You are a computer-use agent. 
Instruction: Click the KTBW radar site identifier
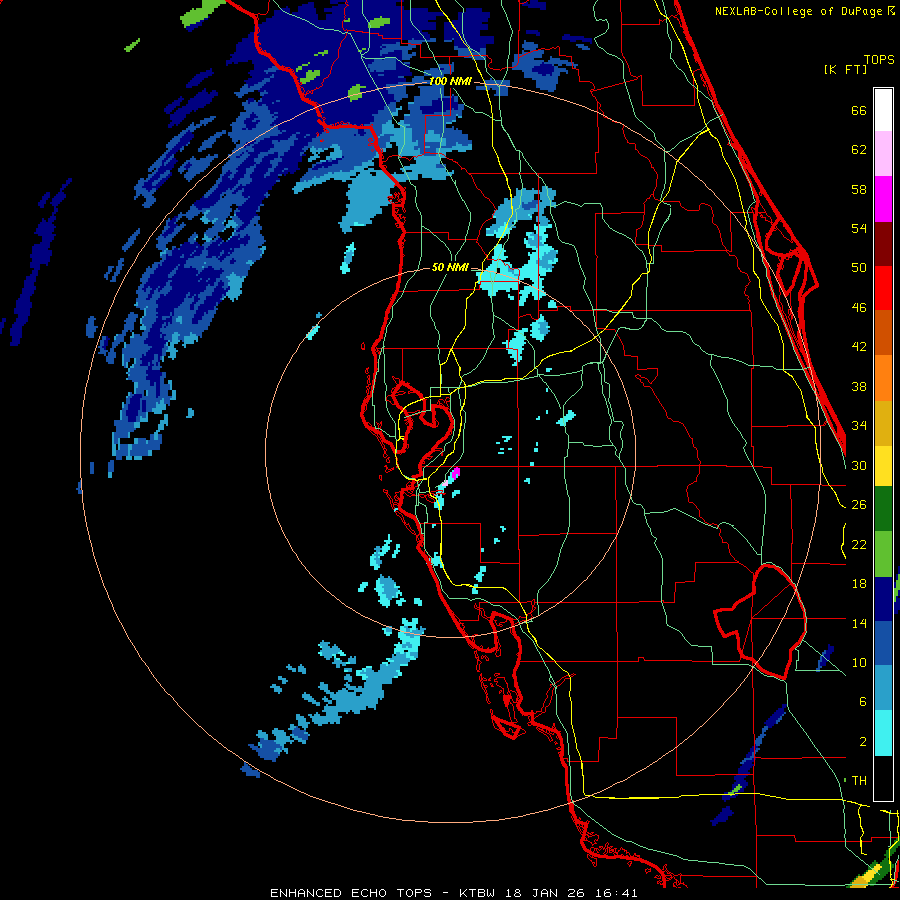(476, 893)
